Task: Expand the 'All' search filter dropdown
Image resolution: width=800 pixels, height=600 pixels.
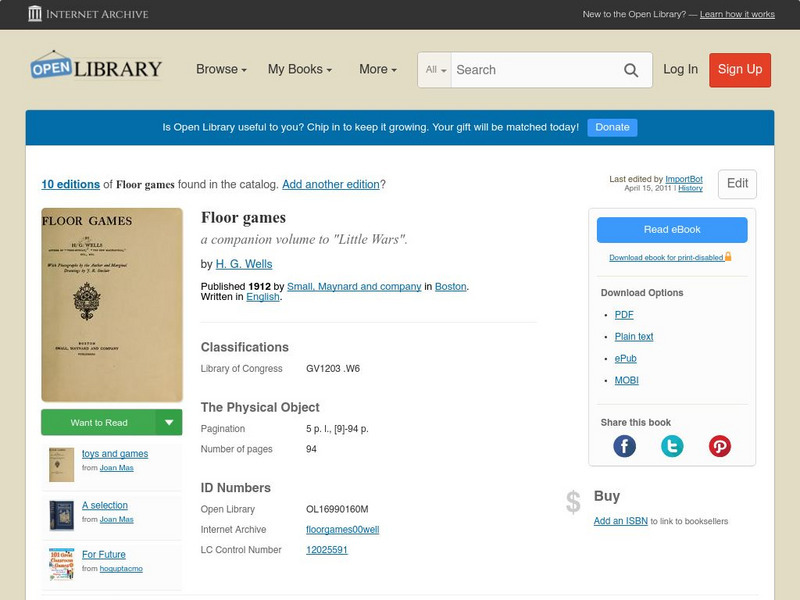Action: [x=436, y=70]
